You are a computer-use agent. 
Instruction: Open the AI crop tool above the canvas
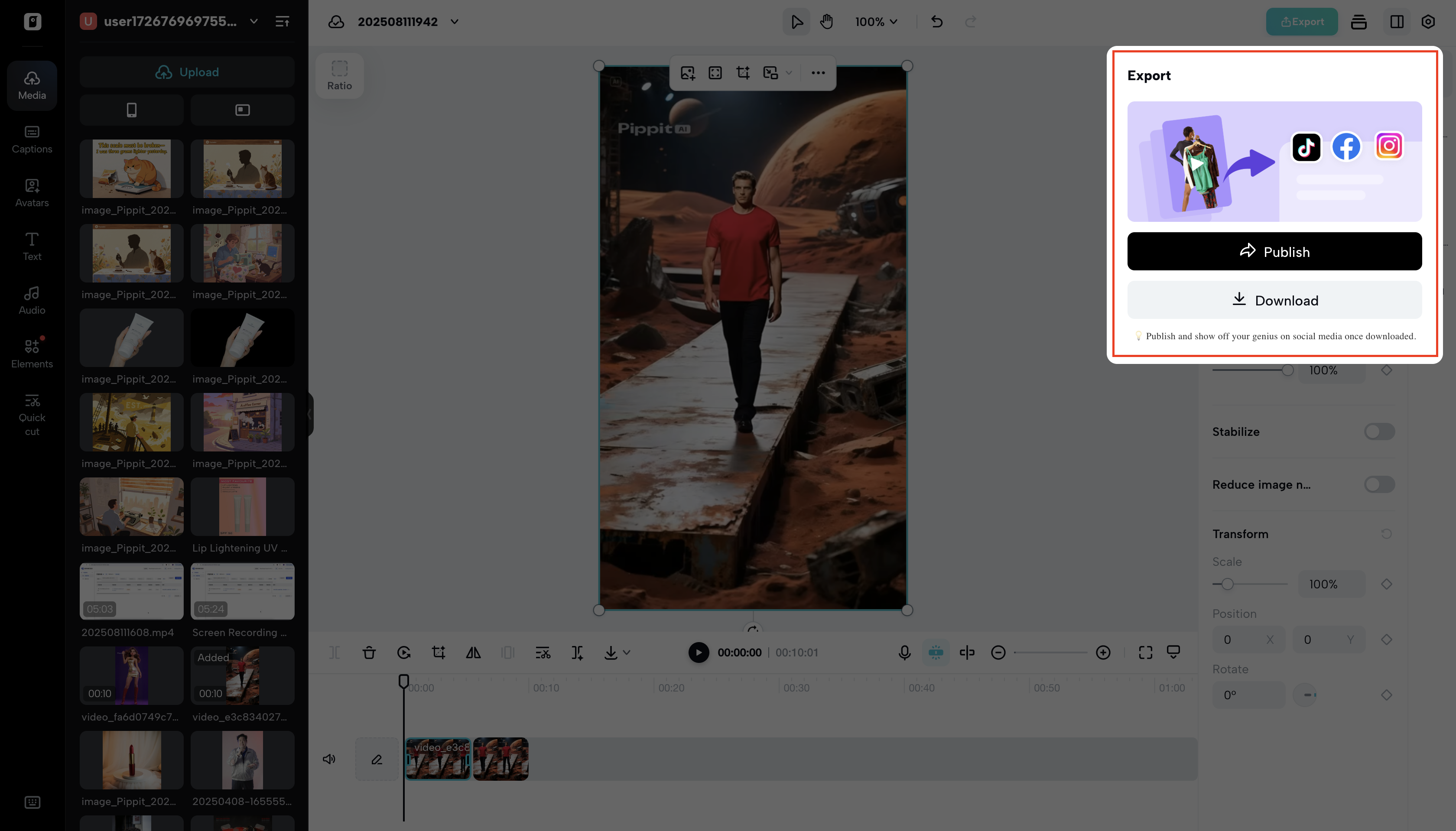click(x=743, y=73)
